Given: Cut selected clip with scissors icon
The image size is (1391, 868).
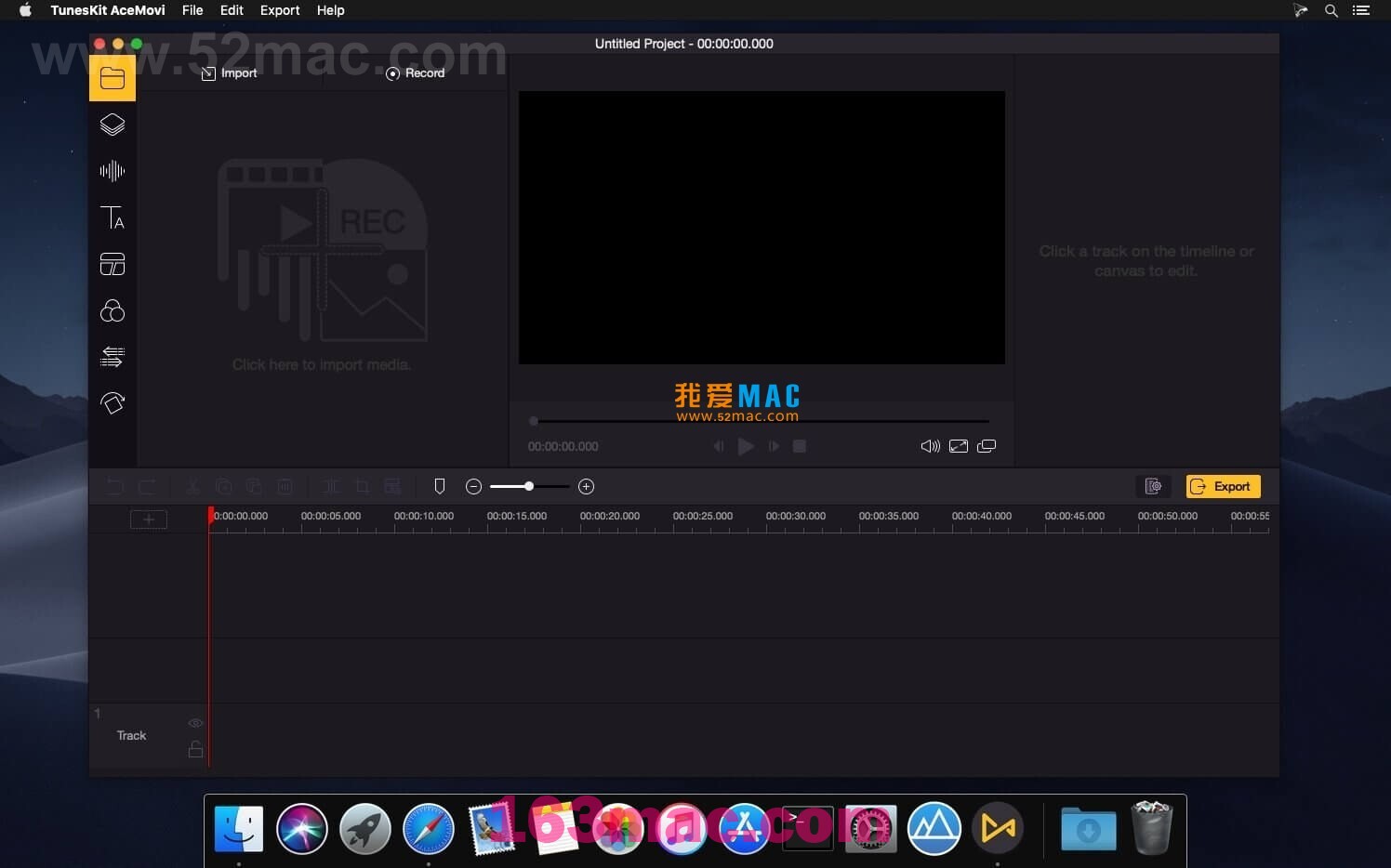Looking at the screenshot, I should point(192,487).
